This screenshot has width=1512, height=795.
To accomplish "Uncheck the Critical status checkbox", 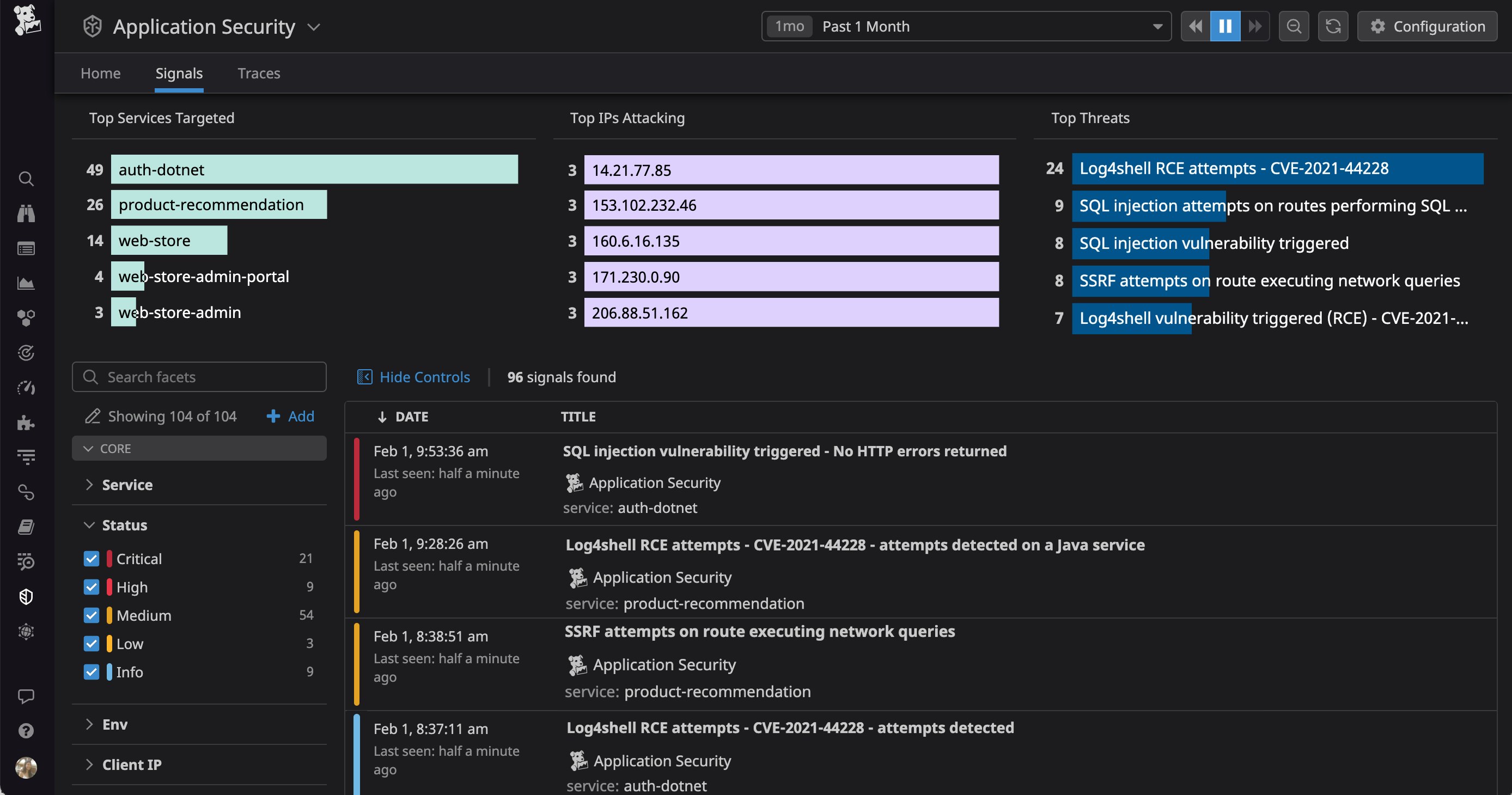I will 92,559.
